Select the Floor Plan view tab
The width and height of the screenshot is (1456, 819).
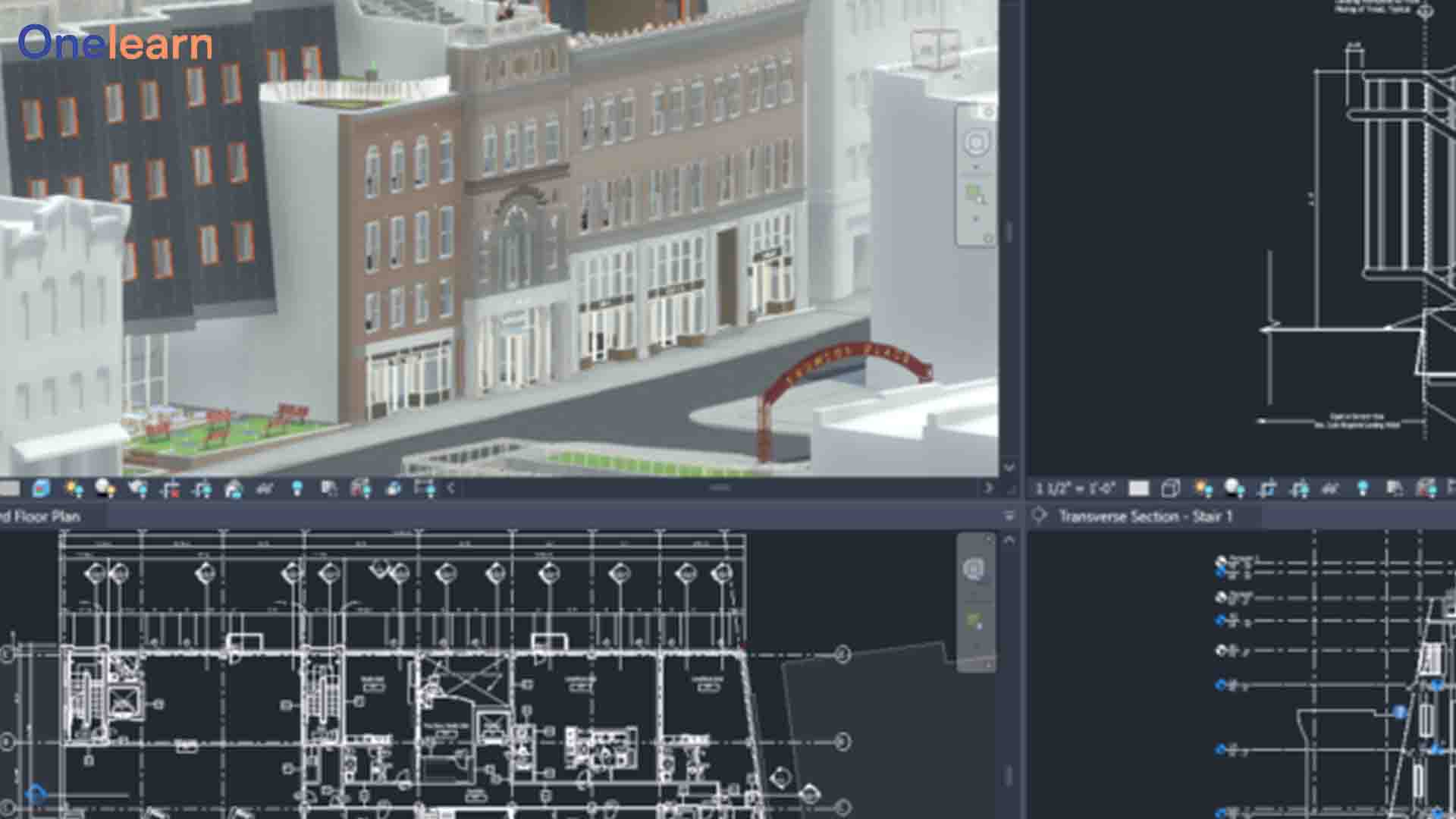pos(44,516)
